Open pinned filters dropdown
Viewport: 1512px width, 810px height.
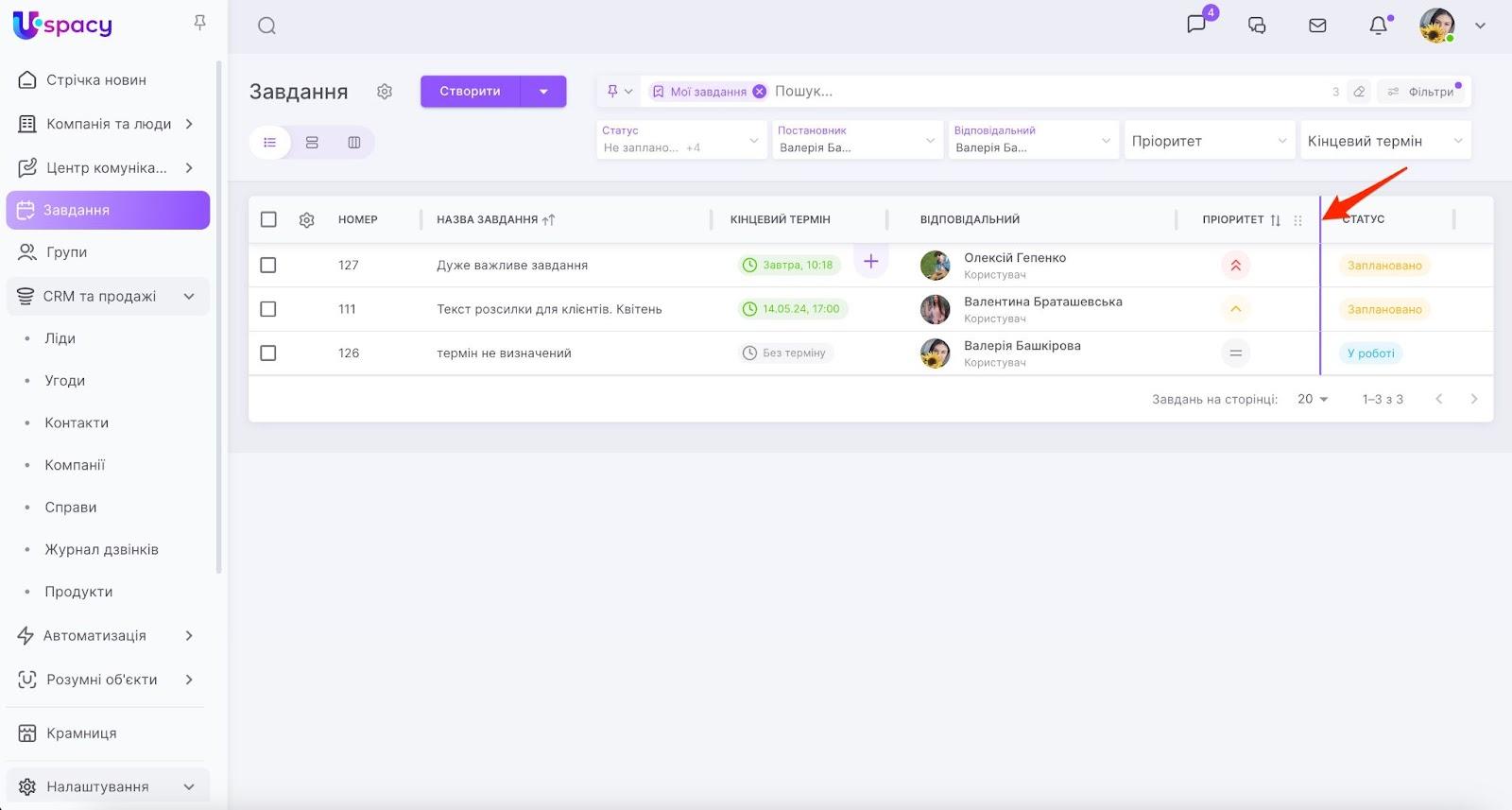point(619,92)
